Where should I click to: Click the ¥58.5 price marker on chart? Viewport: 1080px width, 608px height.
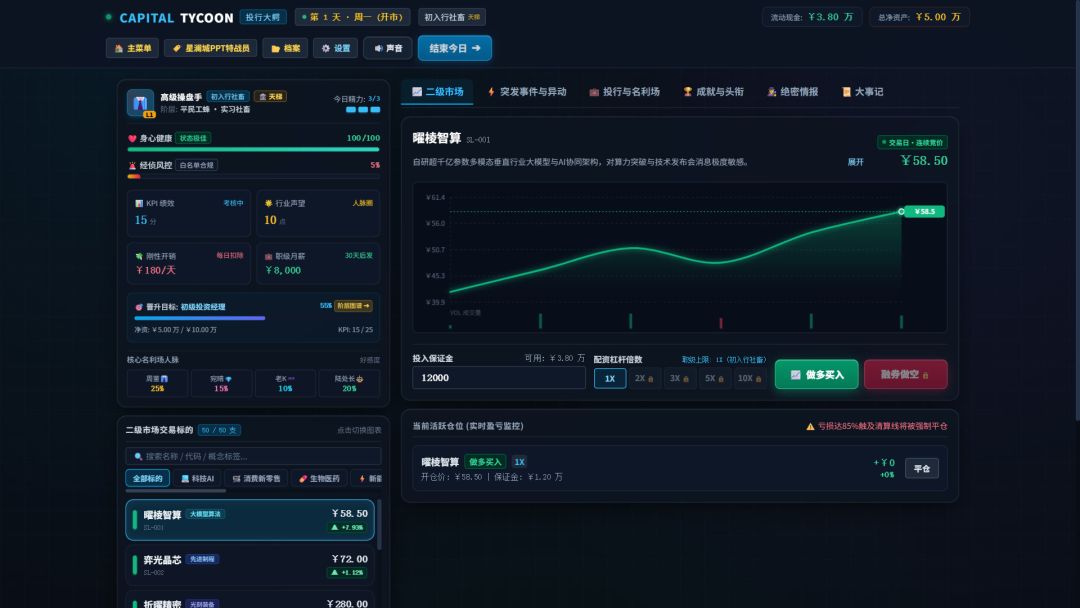[924, 211]
